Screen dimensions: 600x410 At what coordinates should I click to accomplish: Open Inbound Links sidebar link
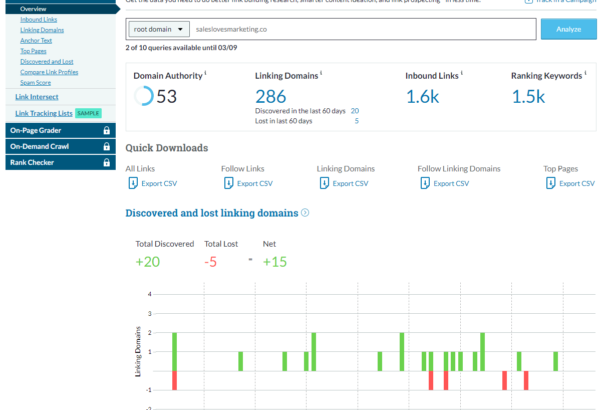(x=39, y=20)
